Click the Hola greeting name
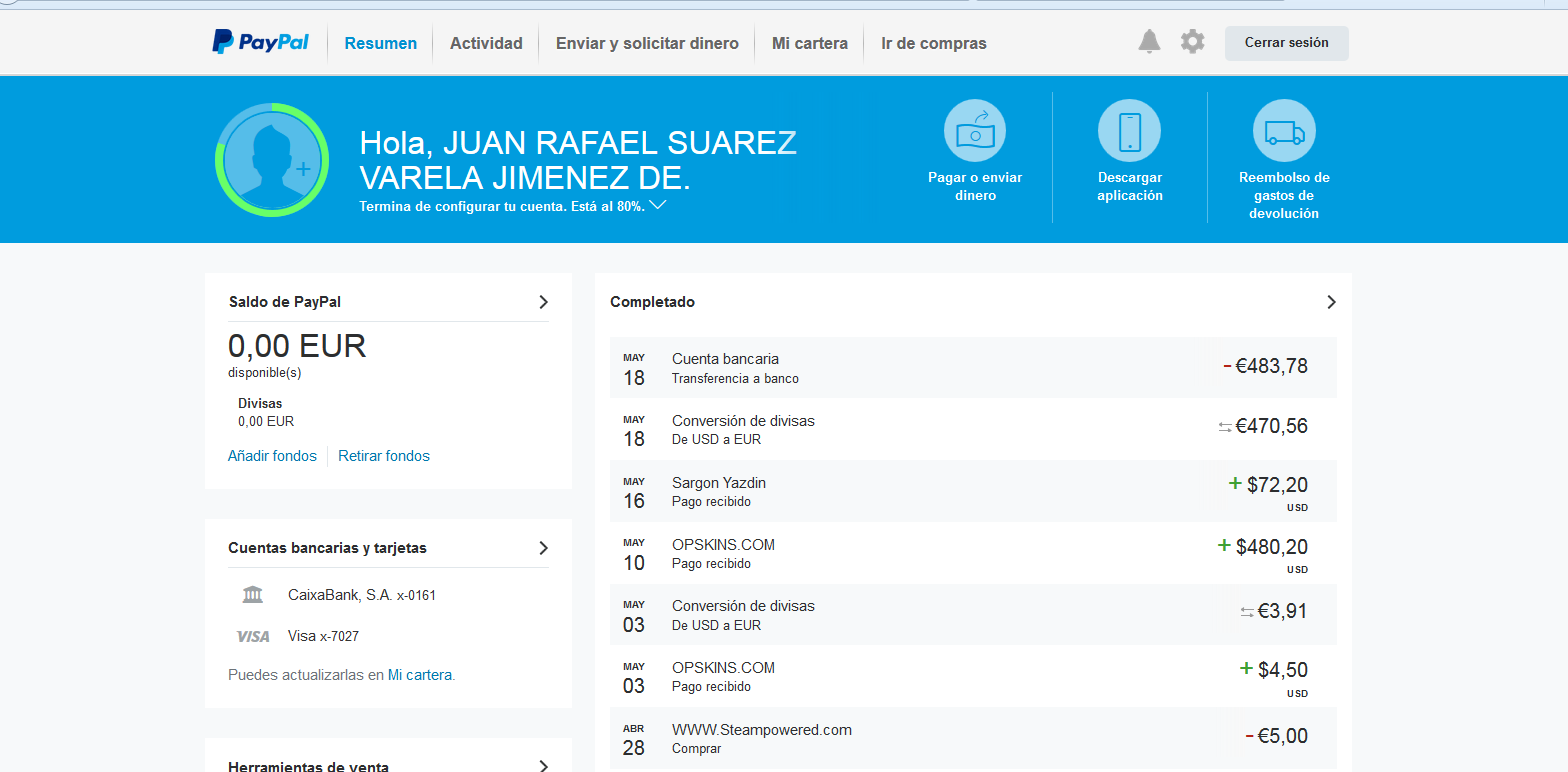1568x772 pixels. pyautogui.click(x=578, y=159)
